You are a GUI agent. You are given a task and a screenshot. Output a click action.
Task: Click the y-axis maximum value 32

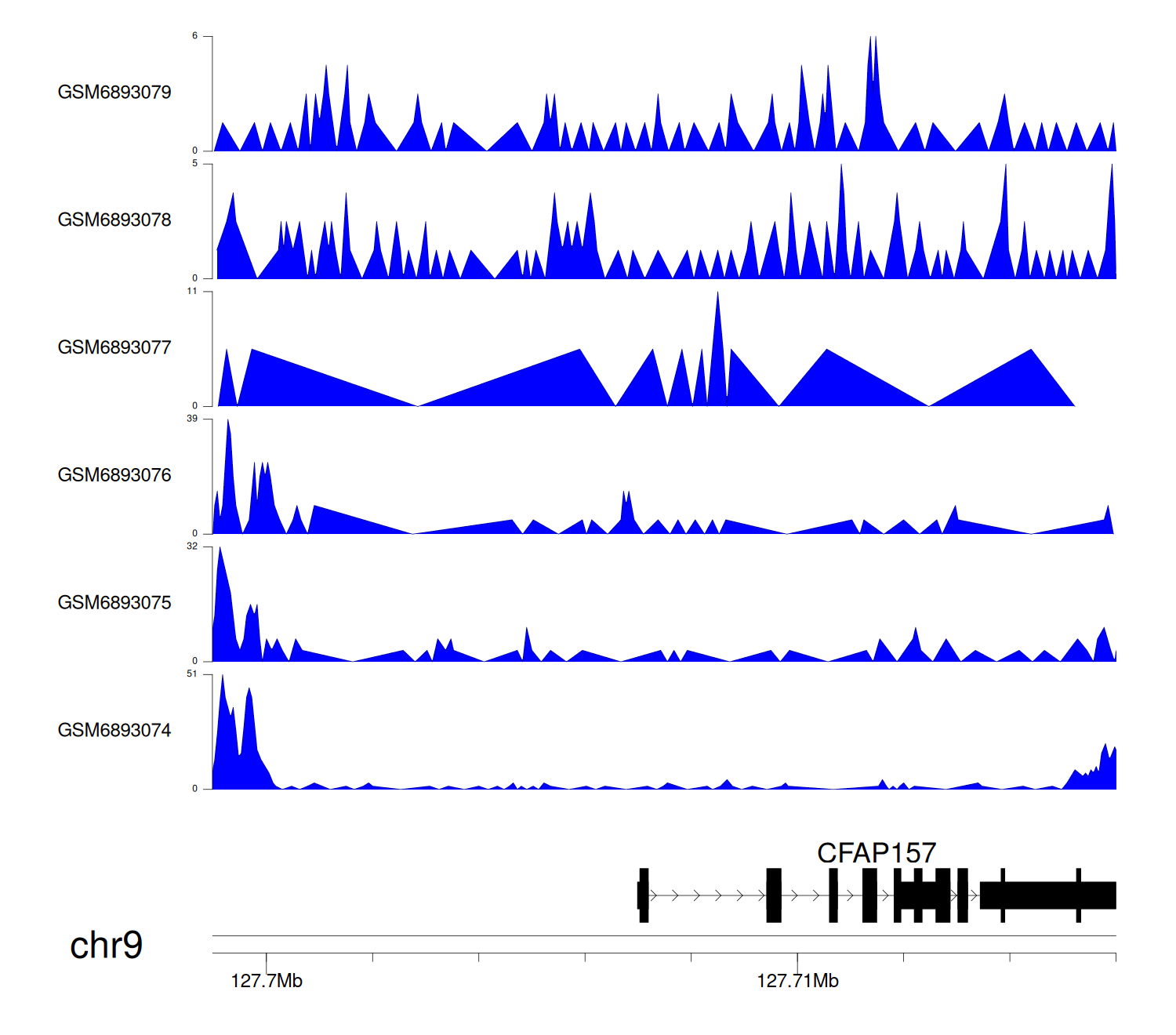(x=192, y=547)
